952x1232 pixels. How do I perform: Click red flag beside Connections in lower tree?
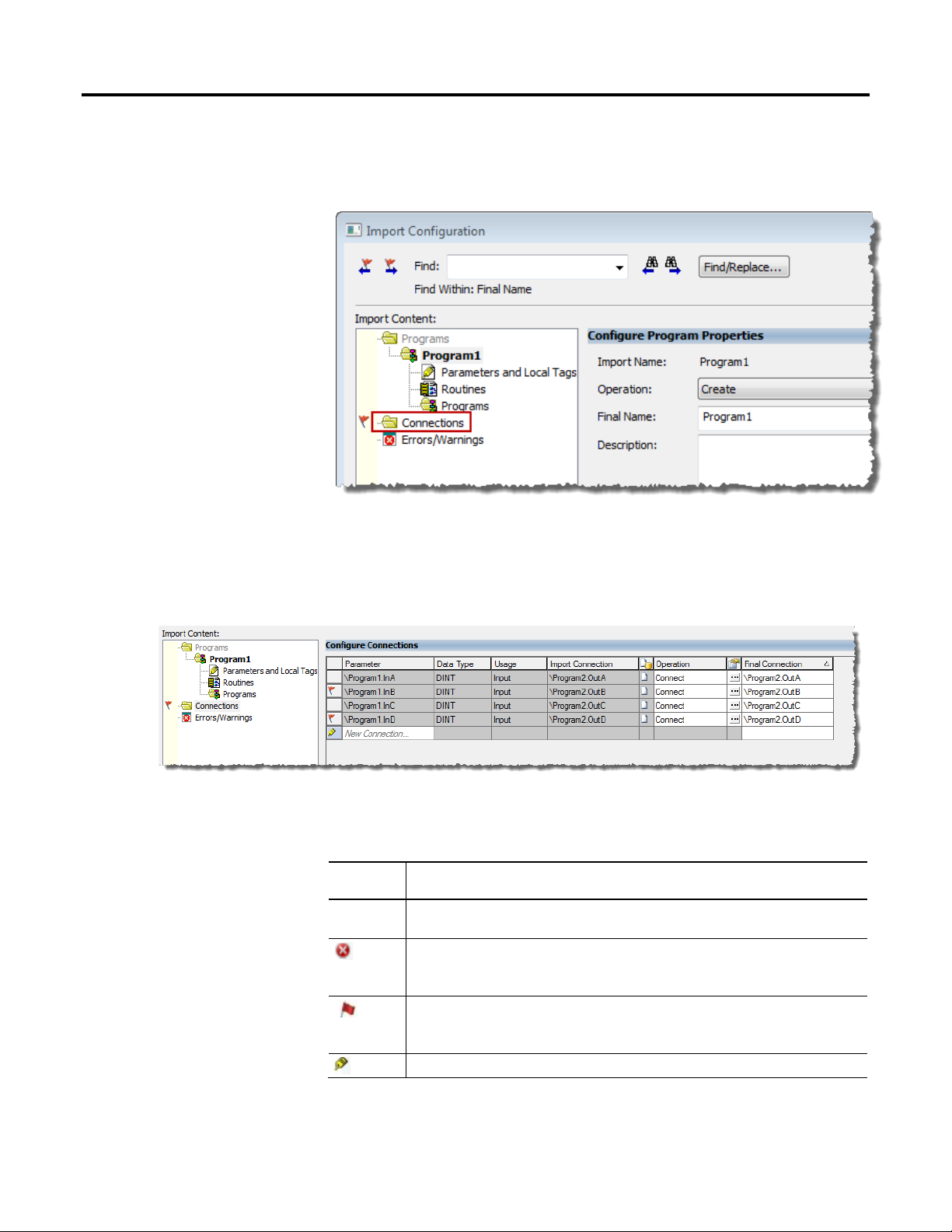tap(168, 705)
